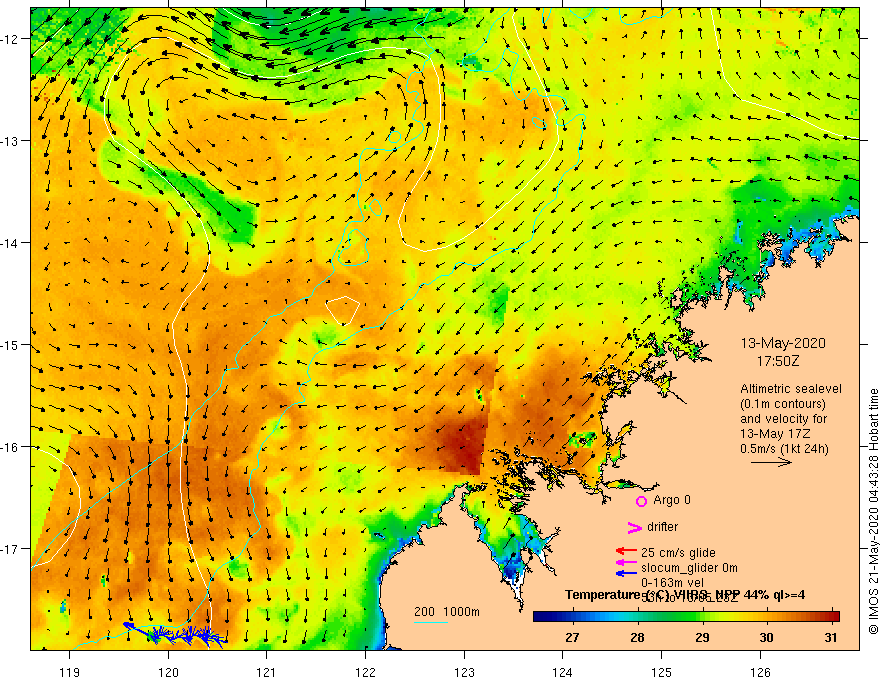Click the cyan isobath legend line sample
The image size is (880, 680).
pyautogui.click(x=430, y=622)
